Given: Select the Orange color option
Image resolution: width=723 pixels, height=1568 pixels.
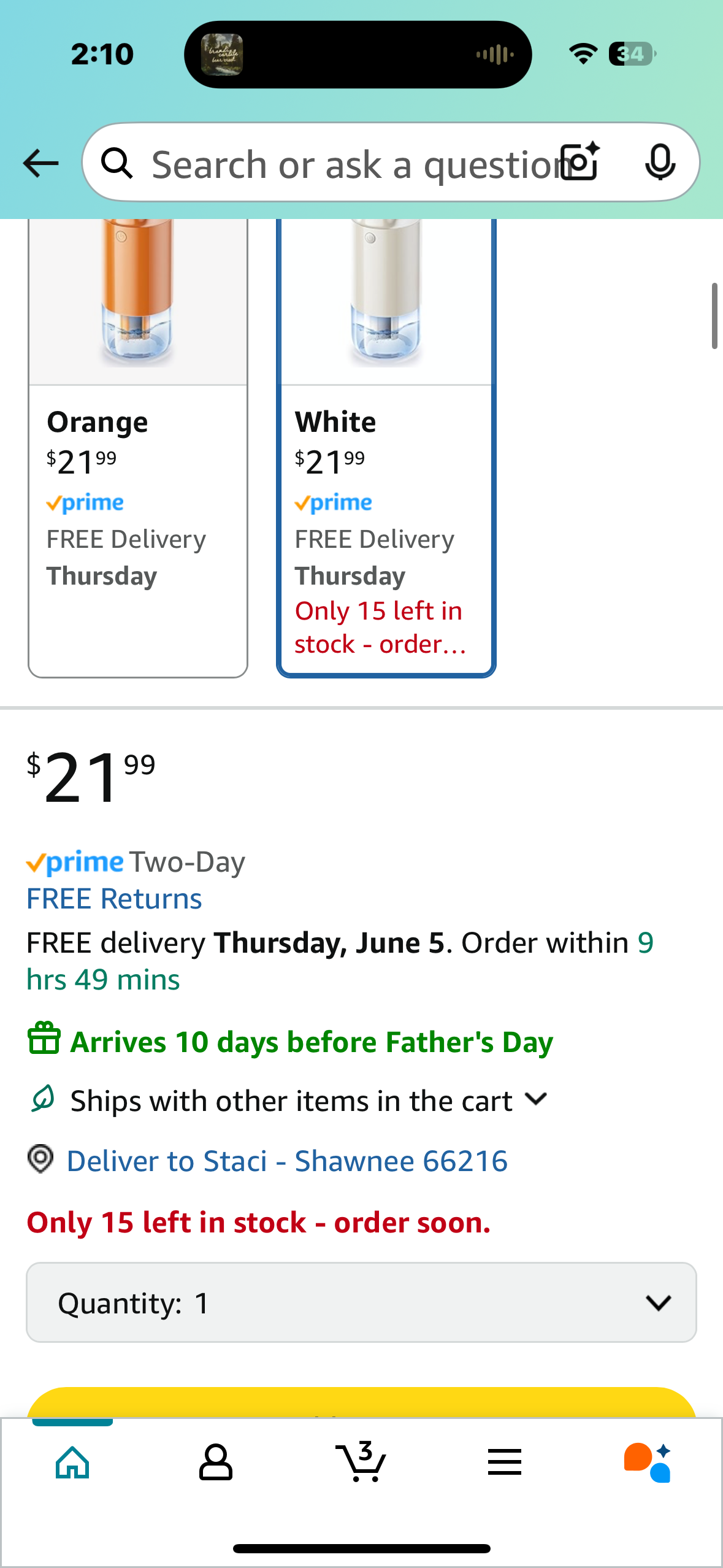Looking at the screenshot, I should point(138,448).
